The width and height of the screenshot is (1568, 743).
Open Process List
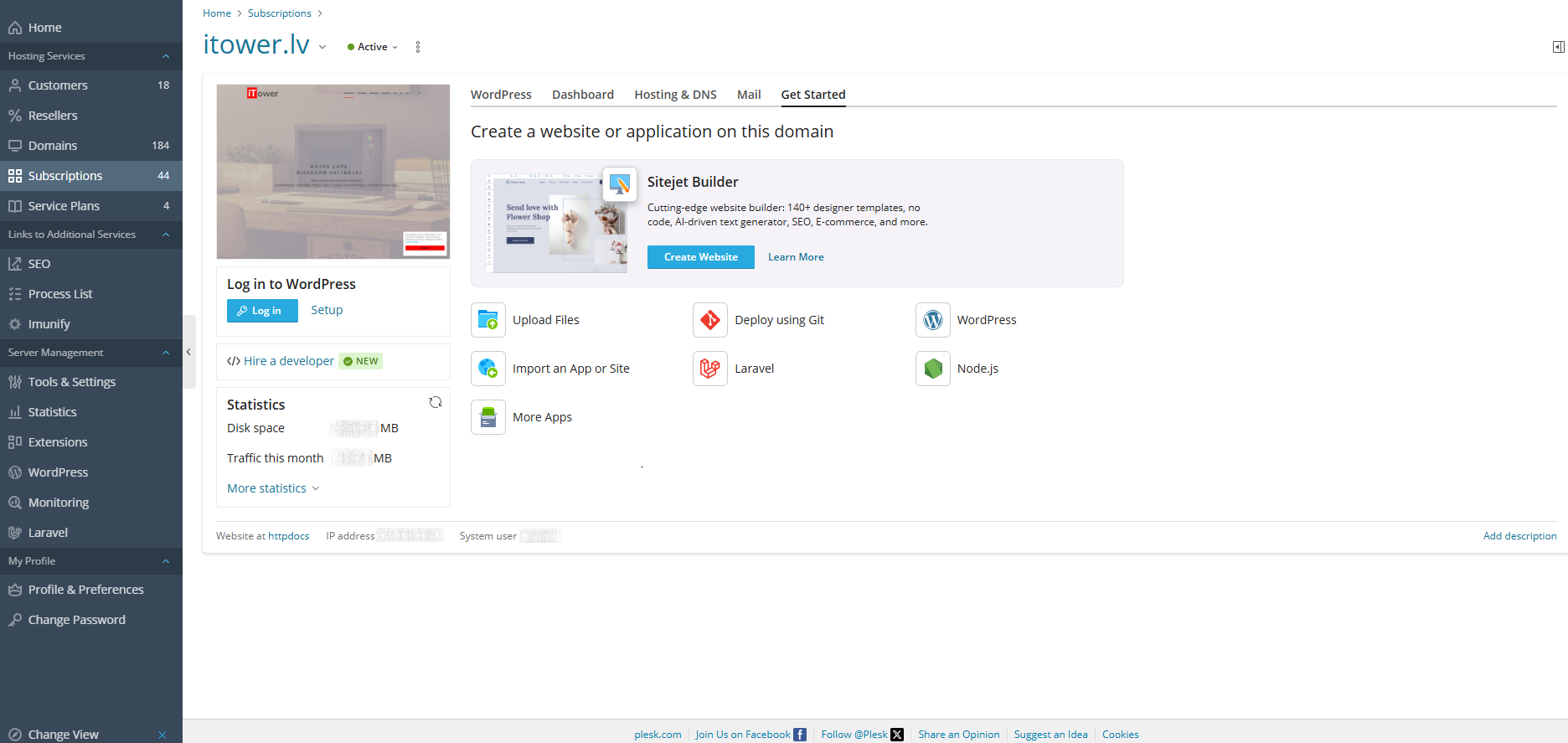coord(90,294)
